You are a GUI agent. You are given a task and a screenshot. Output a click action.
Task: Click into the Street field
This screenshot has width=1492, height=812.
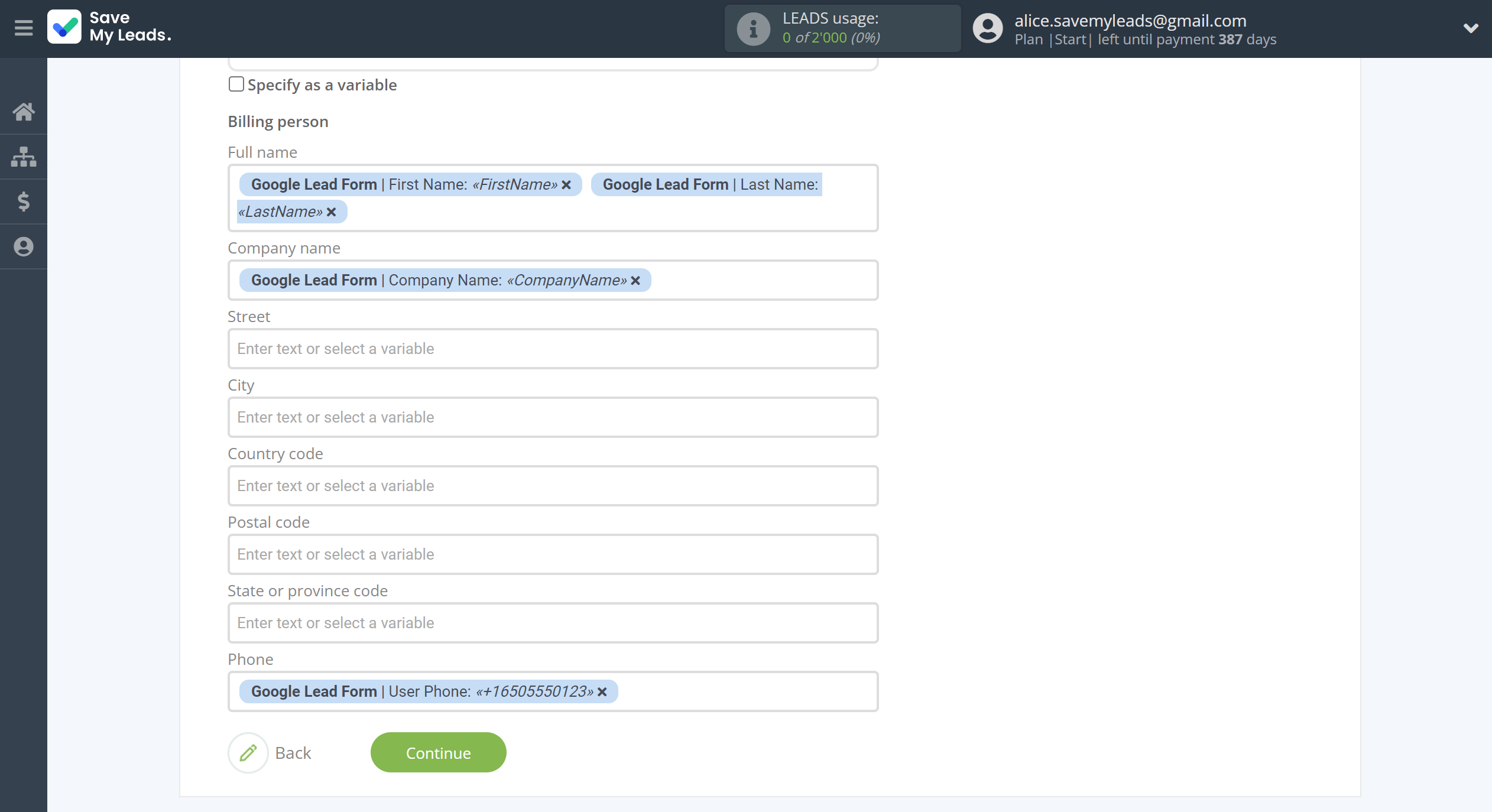pos(553,349)
